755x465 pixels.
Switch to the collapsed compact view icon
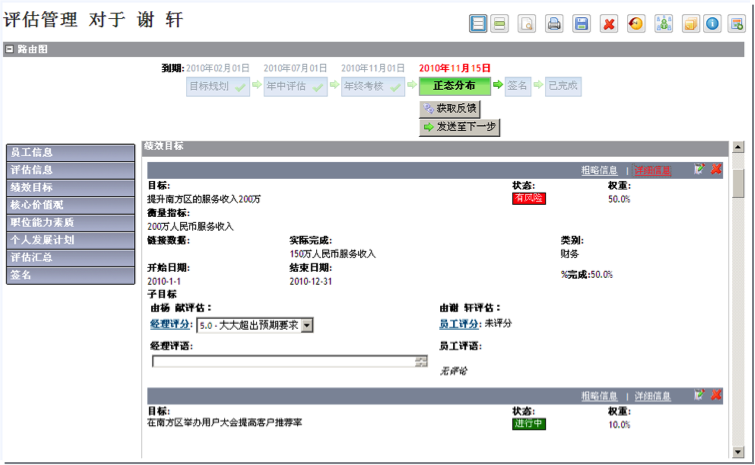coord(500,24)
